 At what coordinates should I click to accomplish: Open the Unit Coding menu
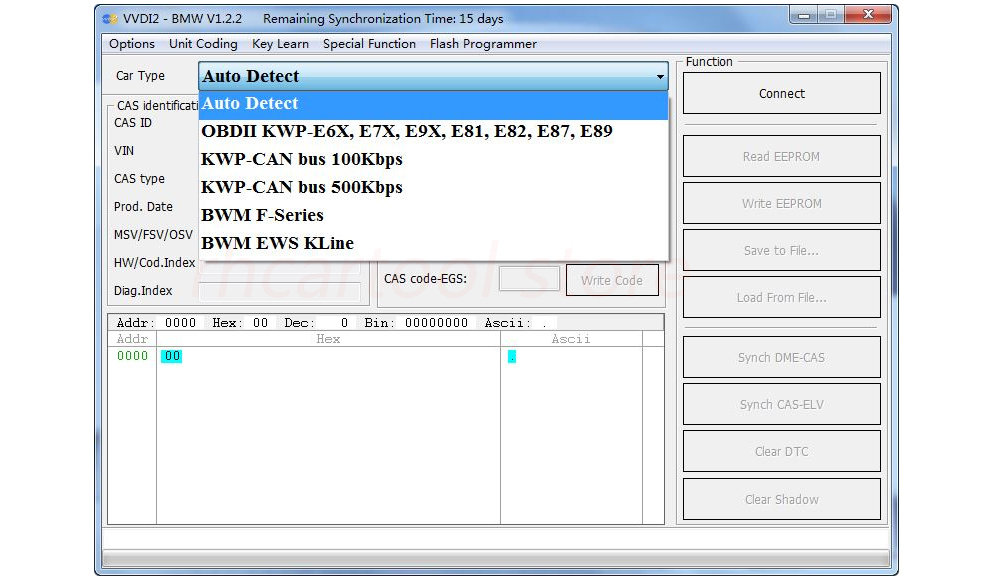pyautogui.click(x=203, y=44)
